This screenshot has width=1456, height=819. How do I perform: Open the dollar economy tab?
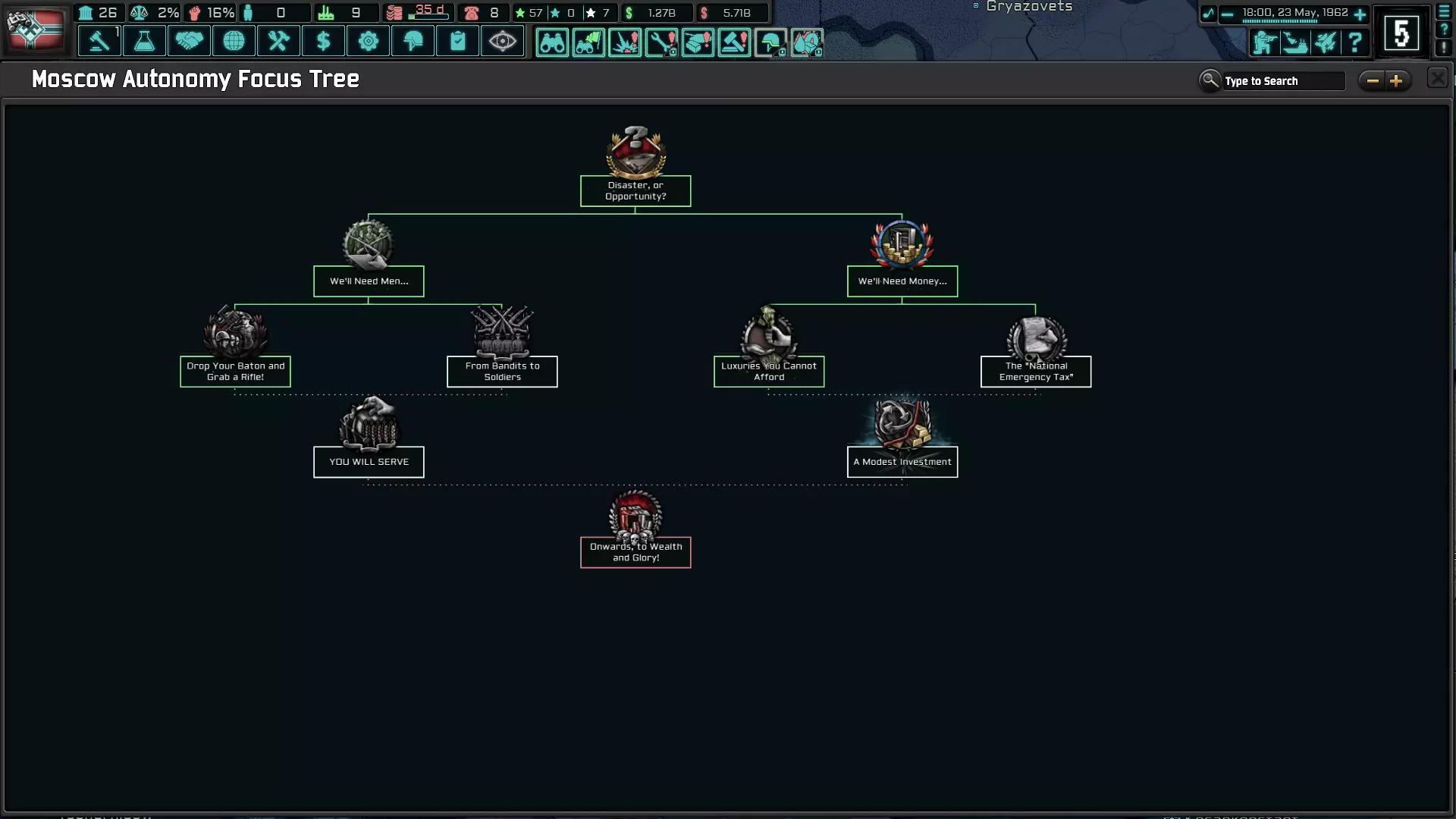[x=323, y=41]
